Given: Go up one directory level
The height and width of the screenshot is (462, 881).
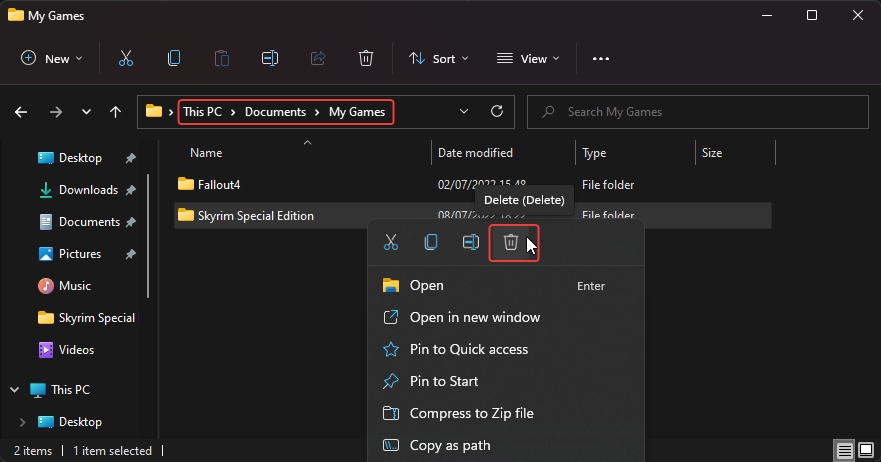Looking at the screenshot, I should (x=116, y=112).
